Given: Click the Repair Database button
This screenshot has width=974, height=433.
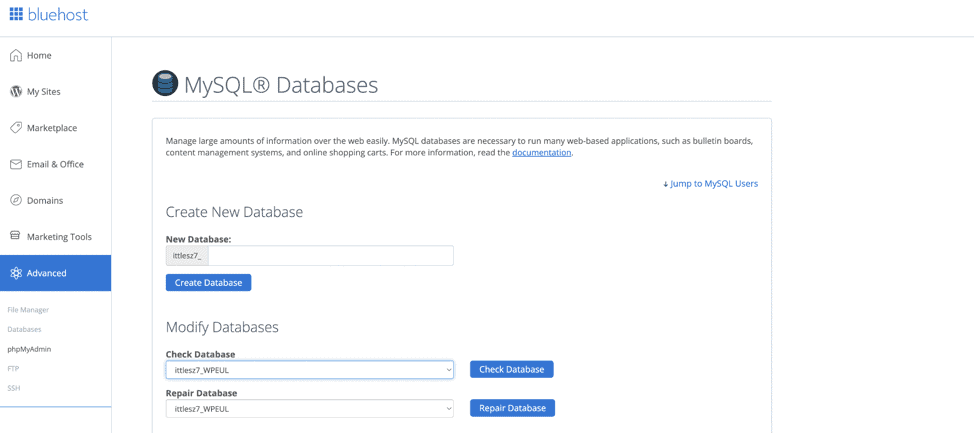Looking at the screenshot, I should (x=512, y=408).
